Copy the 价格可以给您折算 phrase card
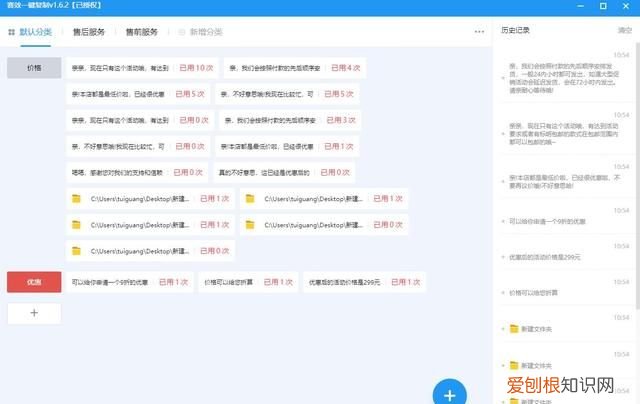This screenshot has width=640, height=404. 248,282
